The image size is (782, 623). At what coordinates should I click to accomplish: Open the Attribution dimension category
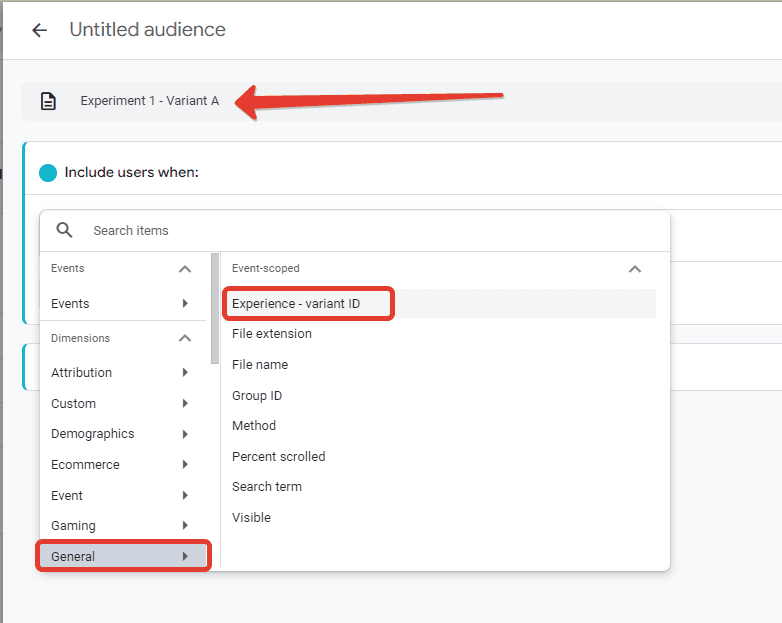click(122, 373)
